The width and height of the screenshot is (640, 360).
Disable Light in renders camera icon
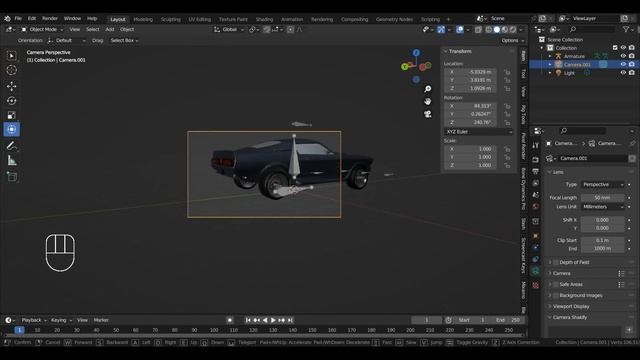pyautogui.click(x=632, y=73)
